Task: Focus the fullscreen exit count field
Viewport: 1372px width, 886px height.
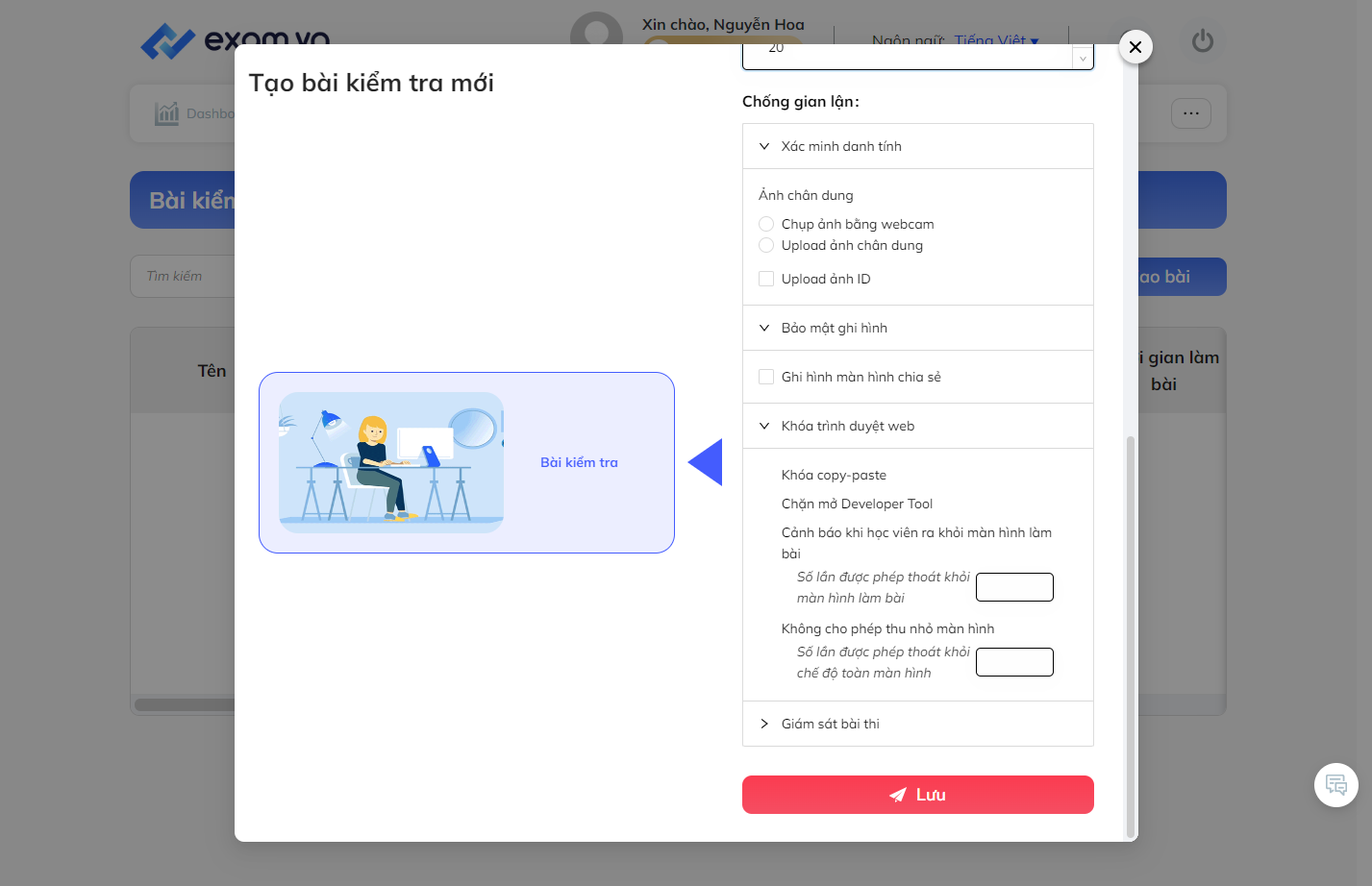Action: pos(1014,662)
